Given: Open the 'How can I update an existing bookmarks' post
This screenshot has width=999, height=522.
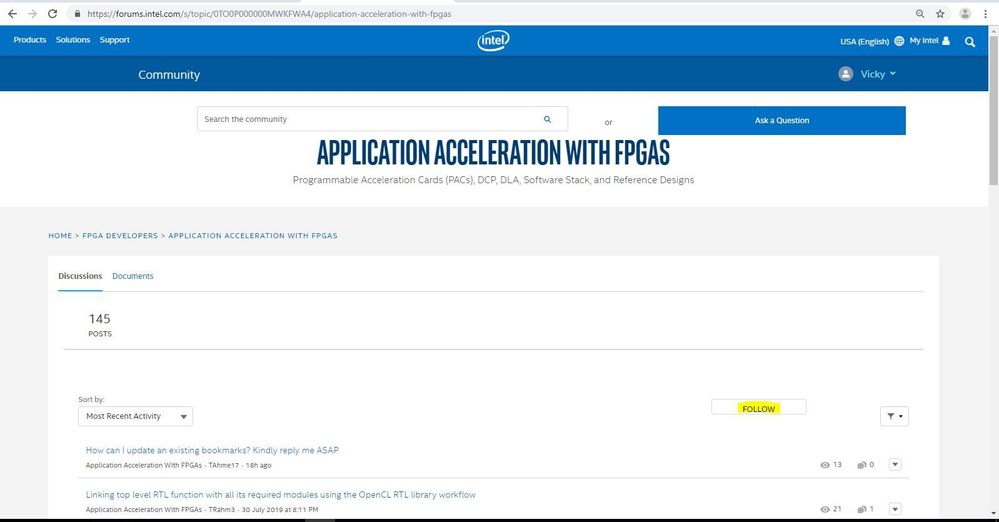Looking at the screenshot, I should pos(212,450).
